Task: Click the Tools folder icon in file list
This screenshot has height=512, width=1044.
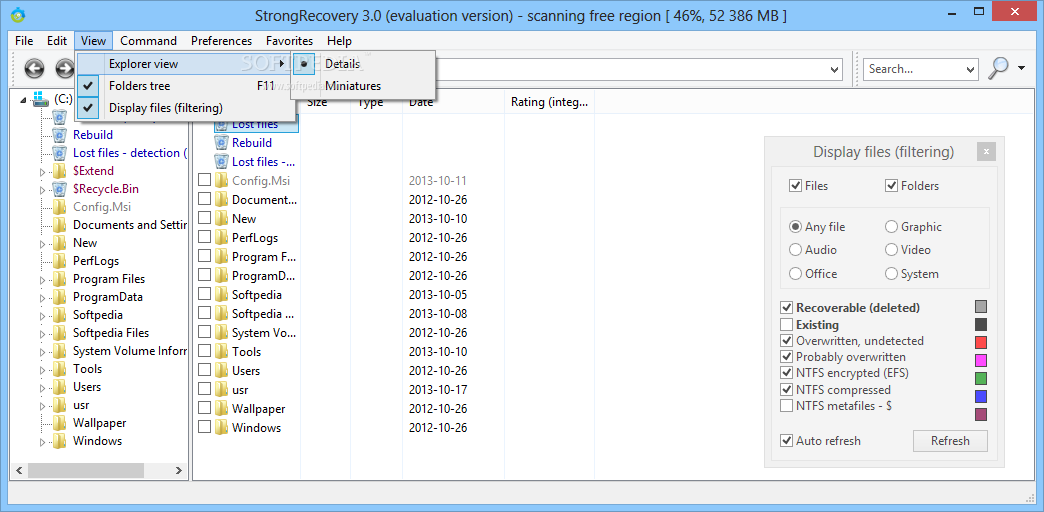Action: [222, 352]
